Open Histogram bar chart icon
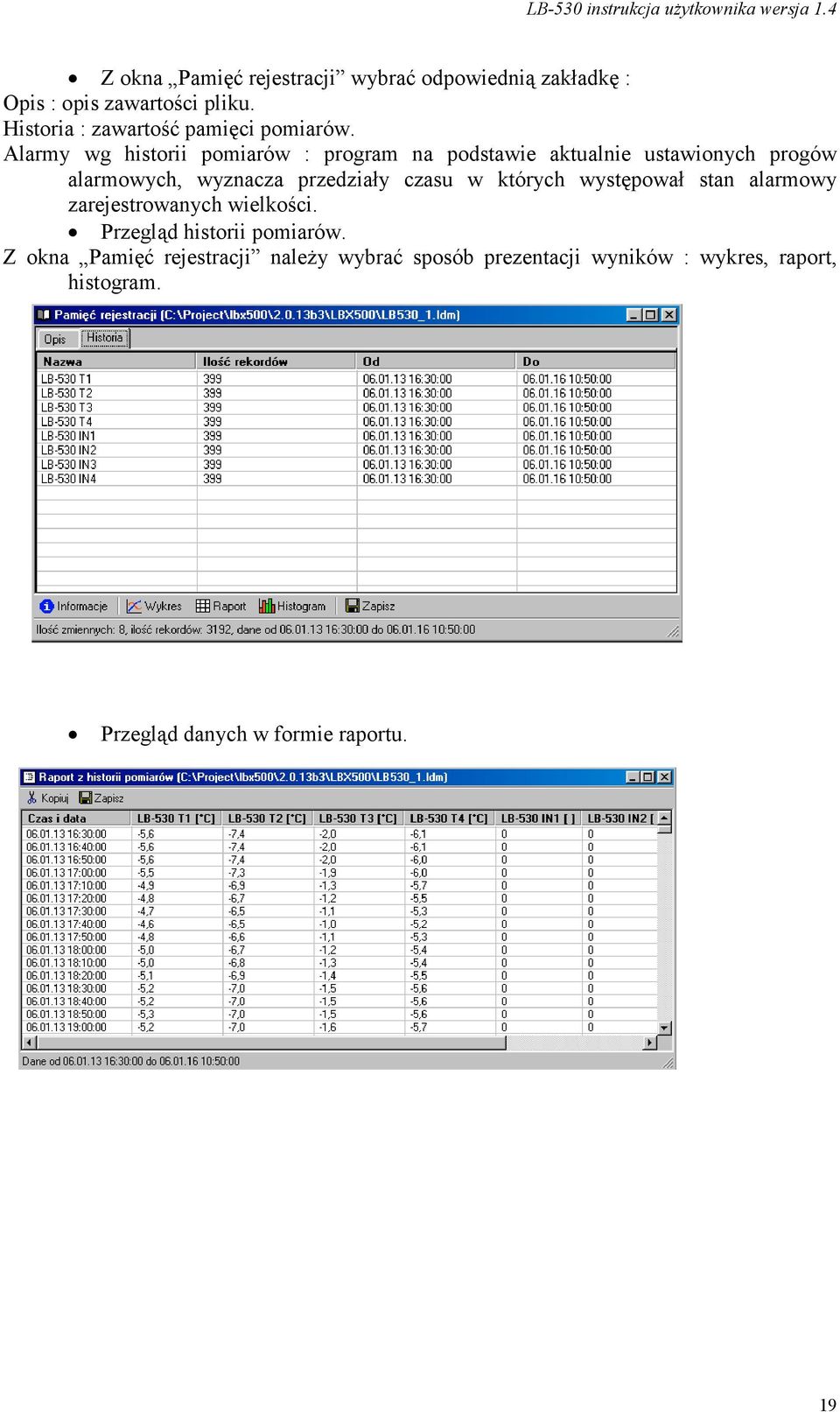This screenshot has height=1412, width=840. [267, 606]
